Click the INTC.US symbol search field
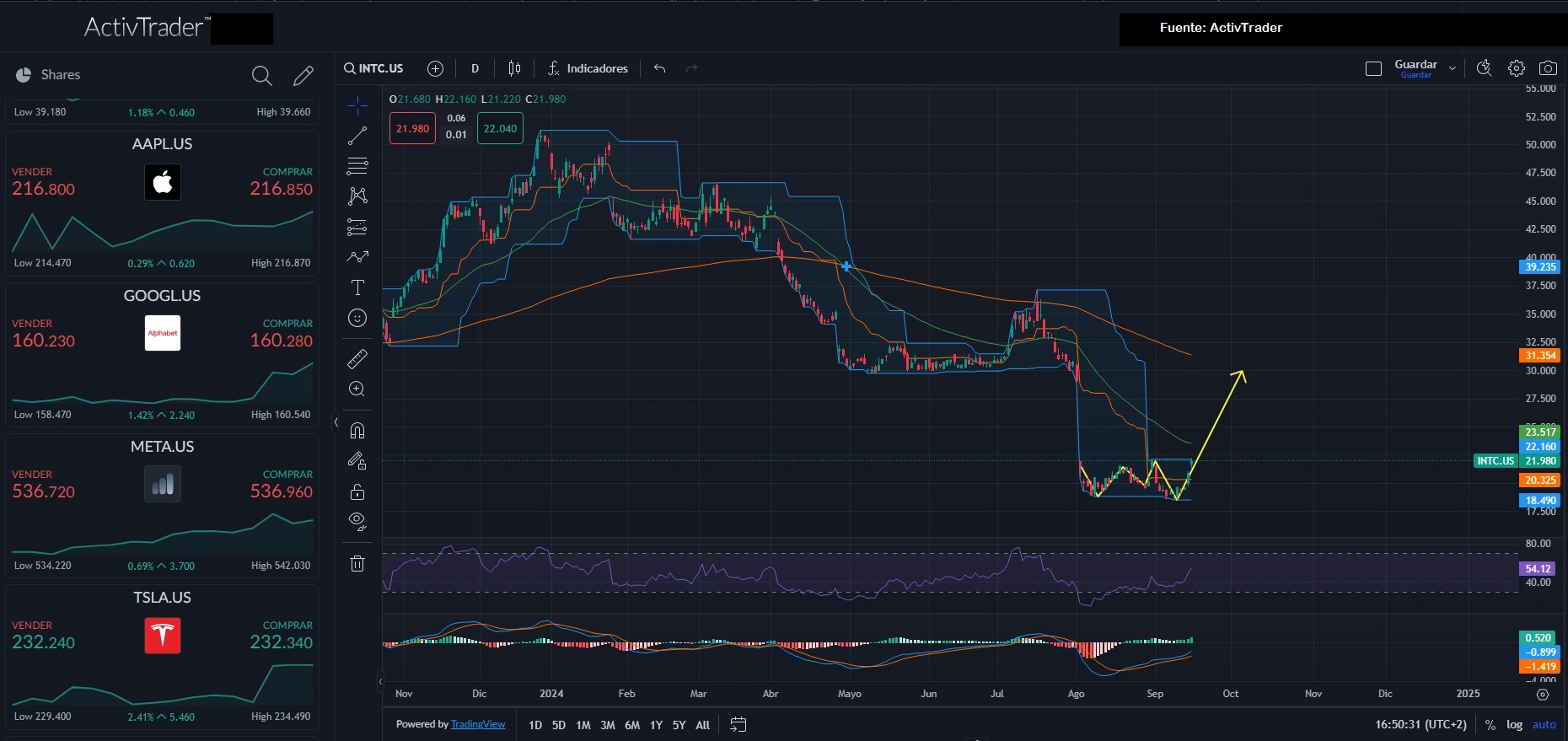 click(373, 68)
